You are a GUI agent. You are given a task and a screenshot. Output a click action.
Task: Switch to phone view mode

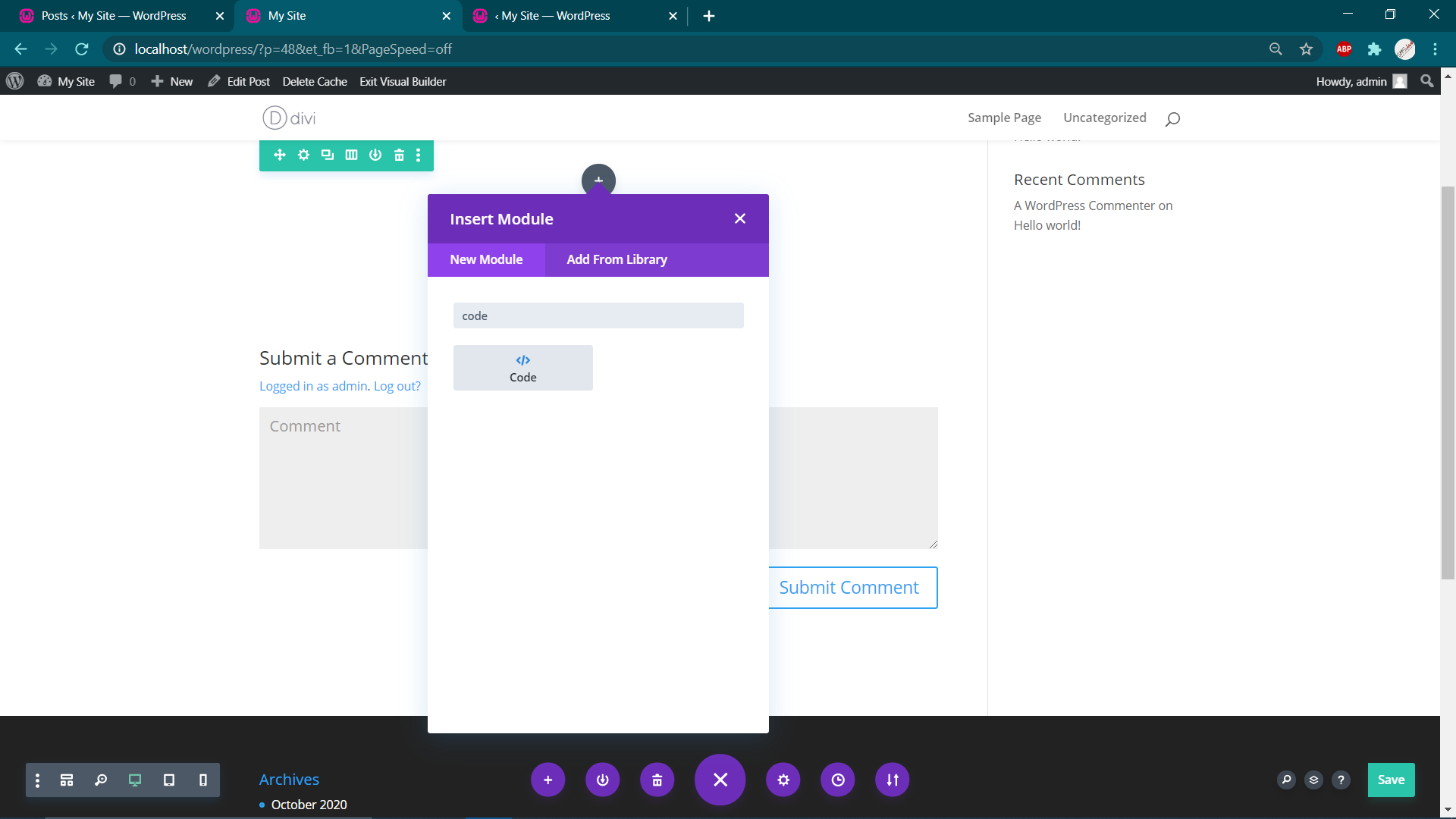pyautogui.click(x=202, y=780)
